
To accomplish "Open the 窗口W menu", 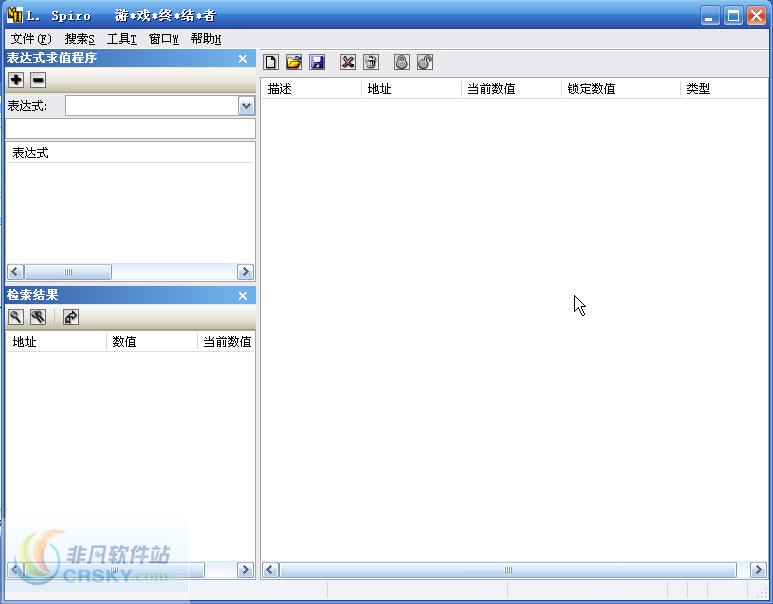I will [164, 38].
